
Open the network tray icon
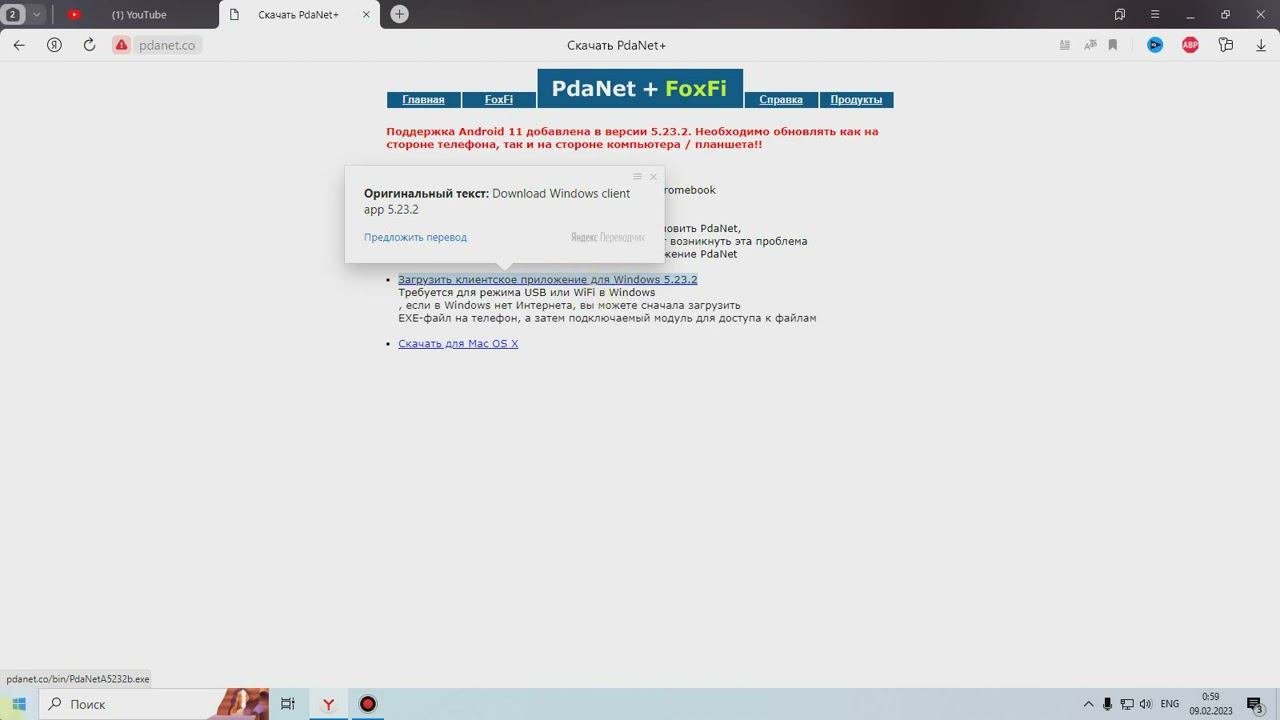[1126, 704]
